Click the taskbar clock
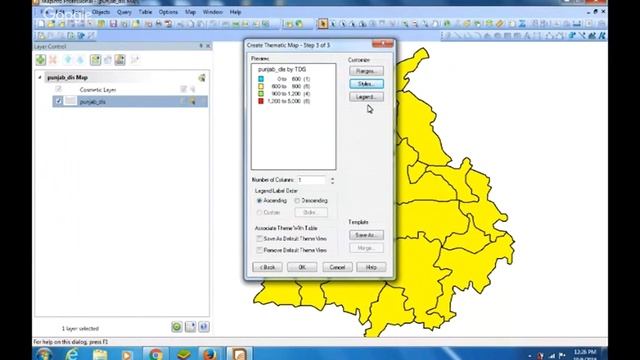This screenshot has width=640, height=360. [585, 354]
